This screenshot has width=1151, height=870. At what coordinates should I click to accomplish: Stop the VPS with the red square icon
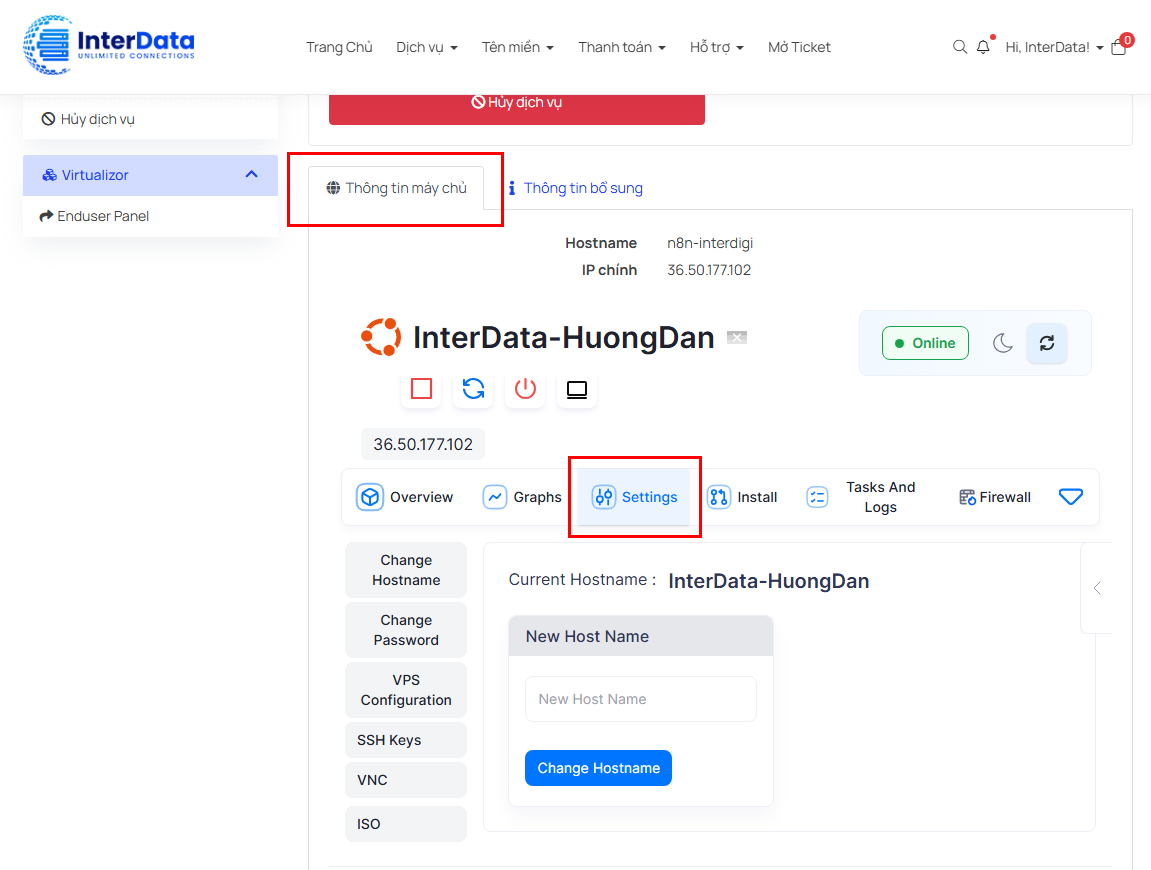(x=421, y=388)
